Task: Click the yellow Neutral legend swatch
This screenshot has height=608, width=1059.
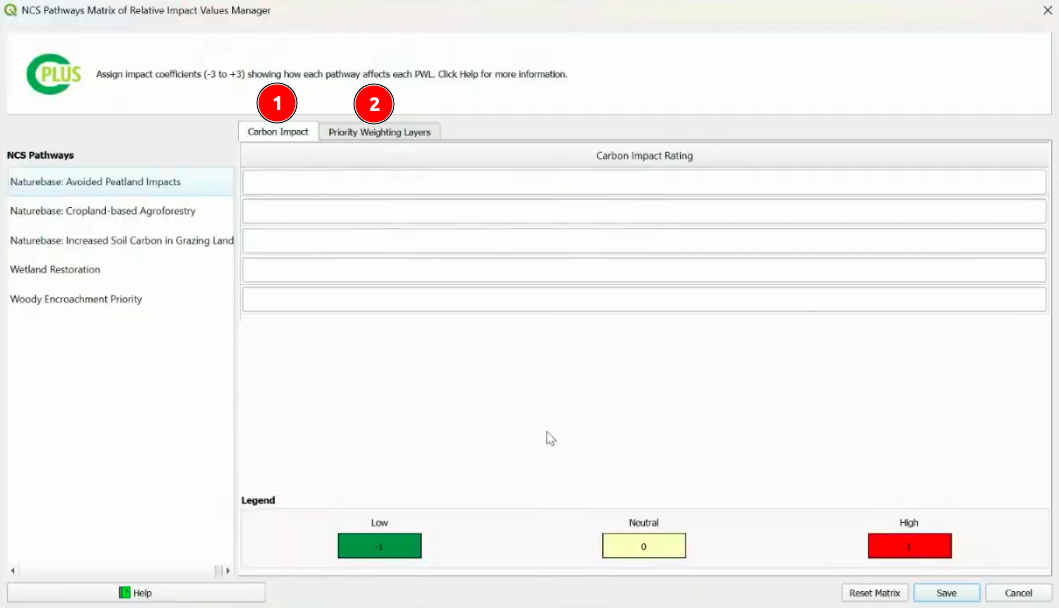Action: (x=644, y=546)
